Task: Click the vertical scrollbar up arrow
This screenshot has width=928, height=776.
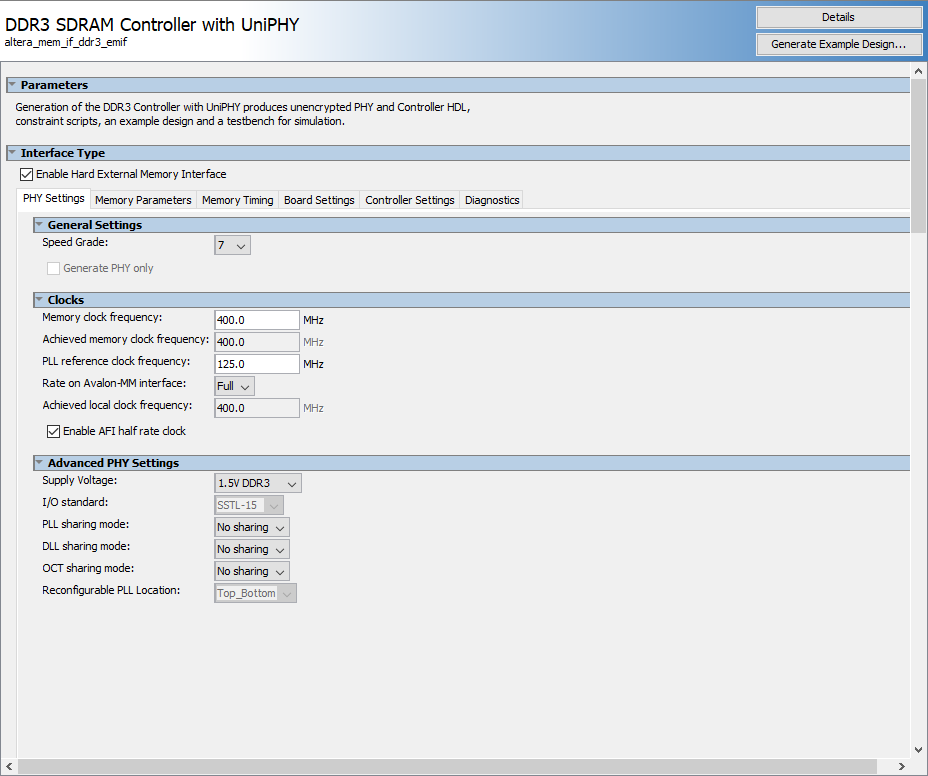Action: pyautogui.click(x=919, y=71)
